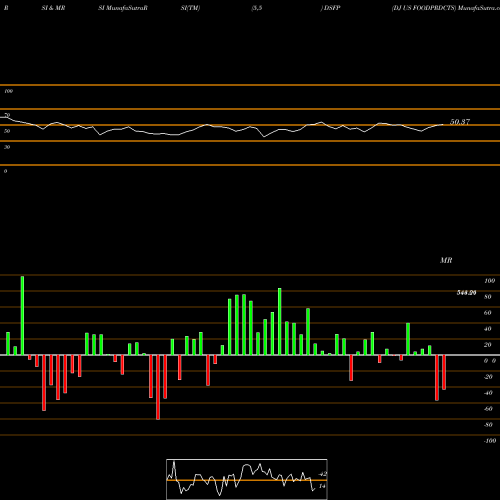Click the 14 label in the mini chart

coord(322,486)
